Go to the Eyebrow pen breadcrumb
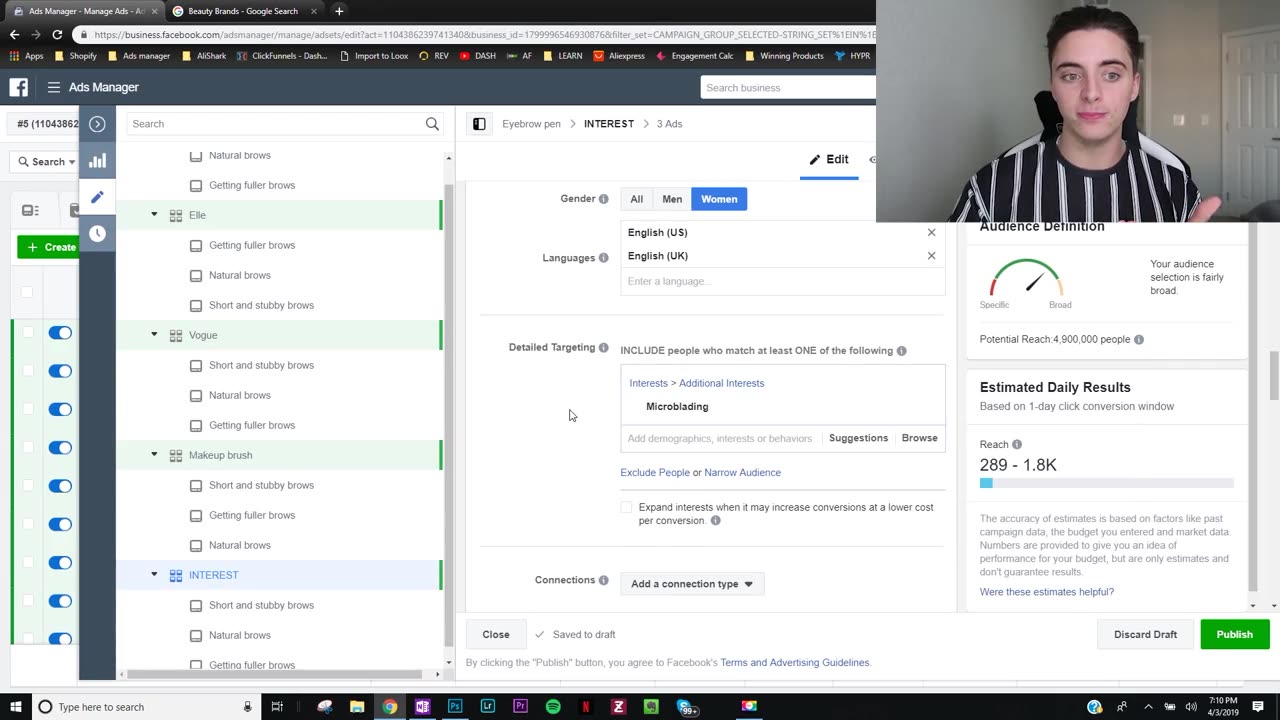 pyautogui.click(x=531, y=124)
